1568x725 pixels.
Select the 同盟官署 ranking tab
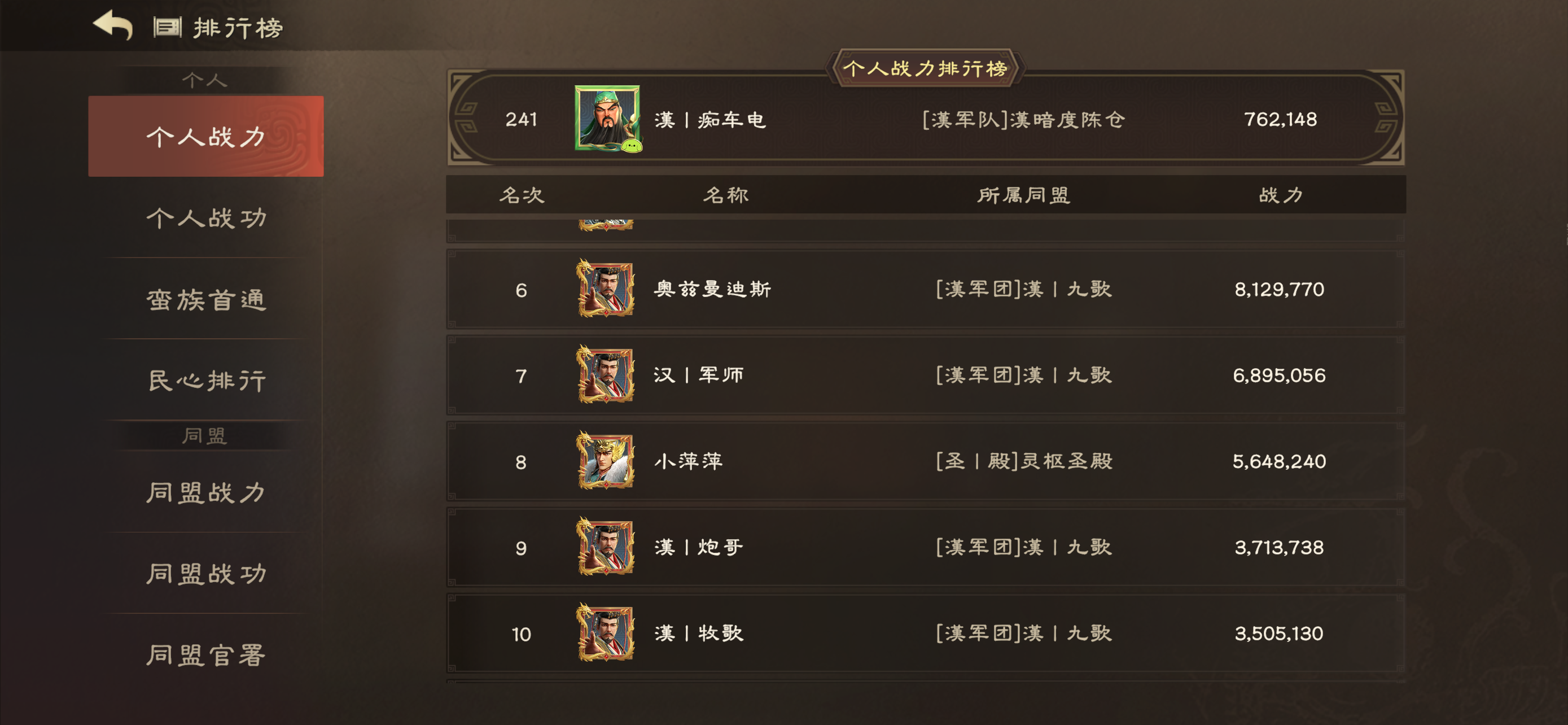[206, 655]
